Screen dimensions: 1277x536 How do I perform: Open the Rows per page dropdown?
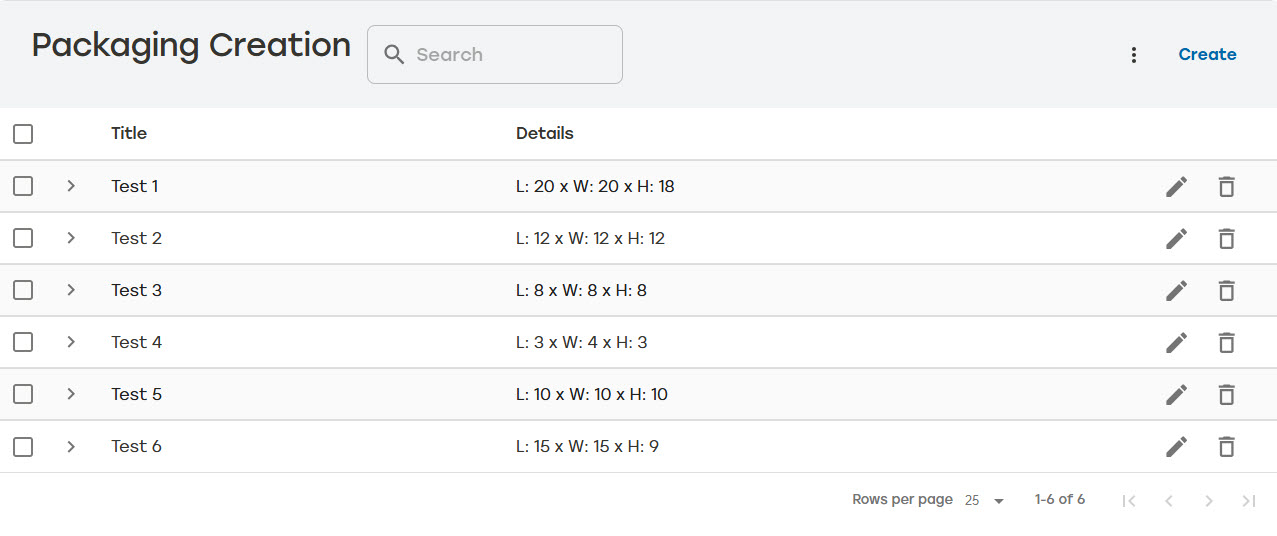985,500
